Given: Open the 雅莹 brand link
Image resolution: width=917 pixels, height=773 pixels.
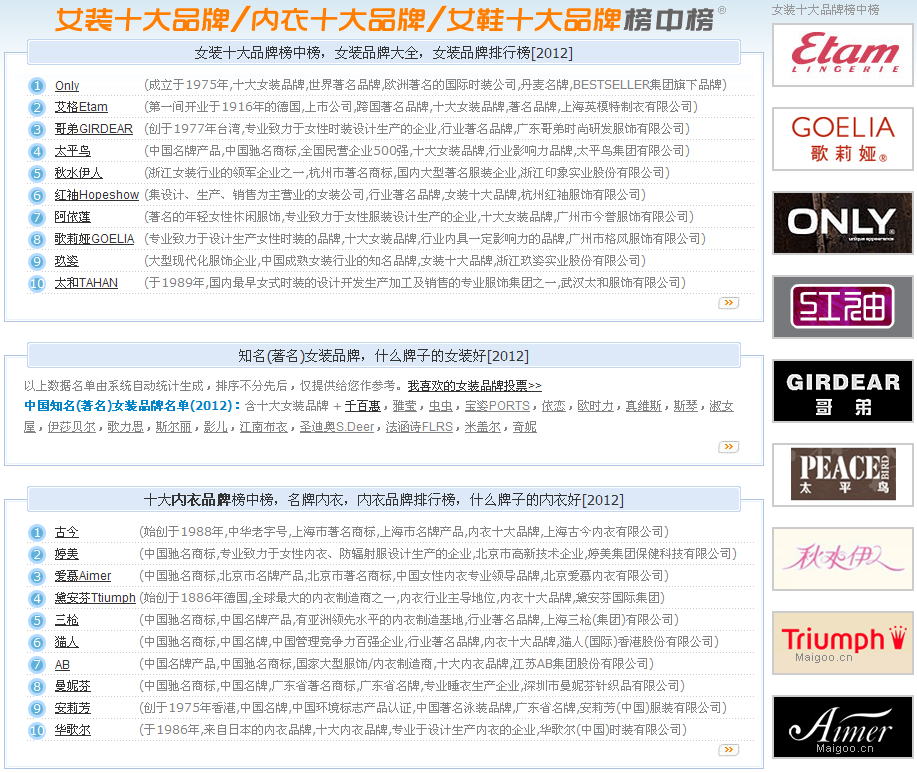Looking at the screenshot, I should [405, 406].
